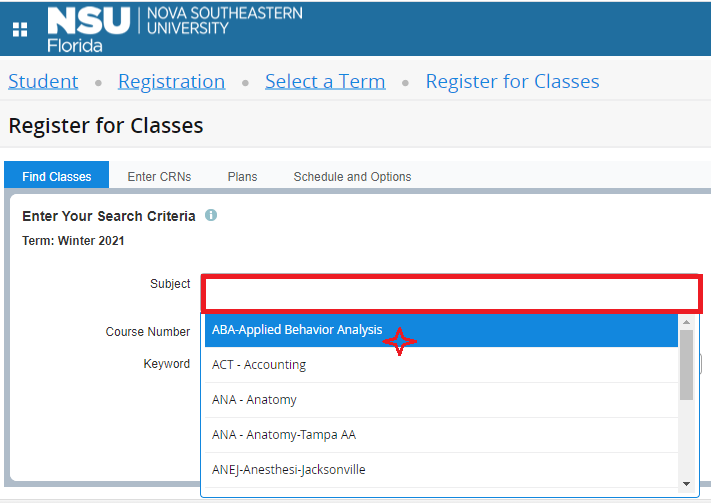
Task: Switch to the Enter CRNs tab
Action: (x=159, y=176)
